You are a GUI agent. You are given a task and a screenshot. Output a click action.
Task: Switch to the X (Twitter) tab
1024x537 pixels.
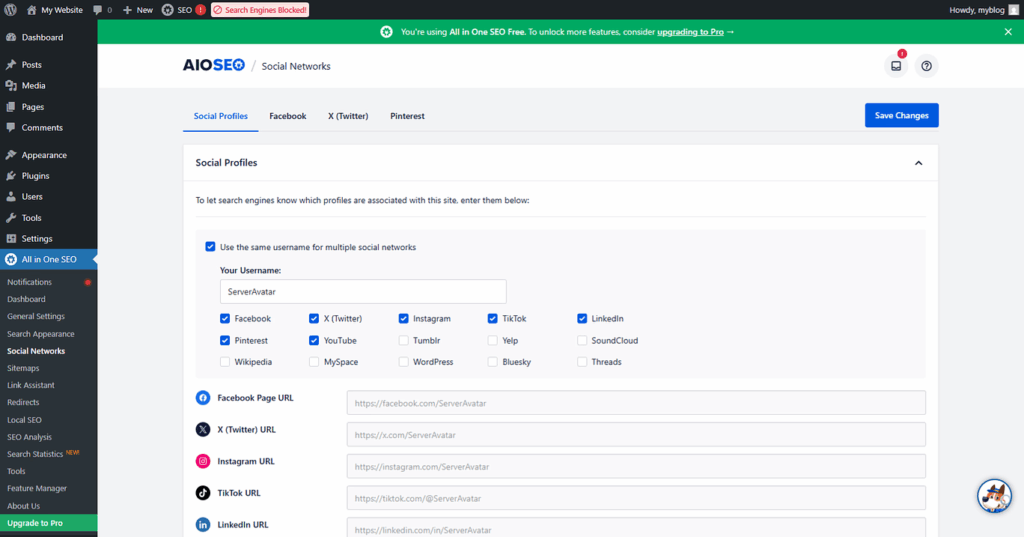click(348, 116)
